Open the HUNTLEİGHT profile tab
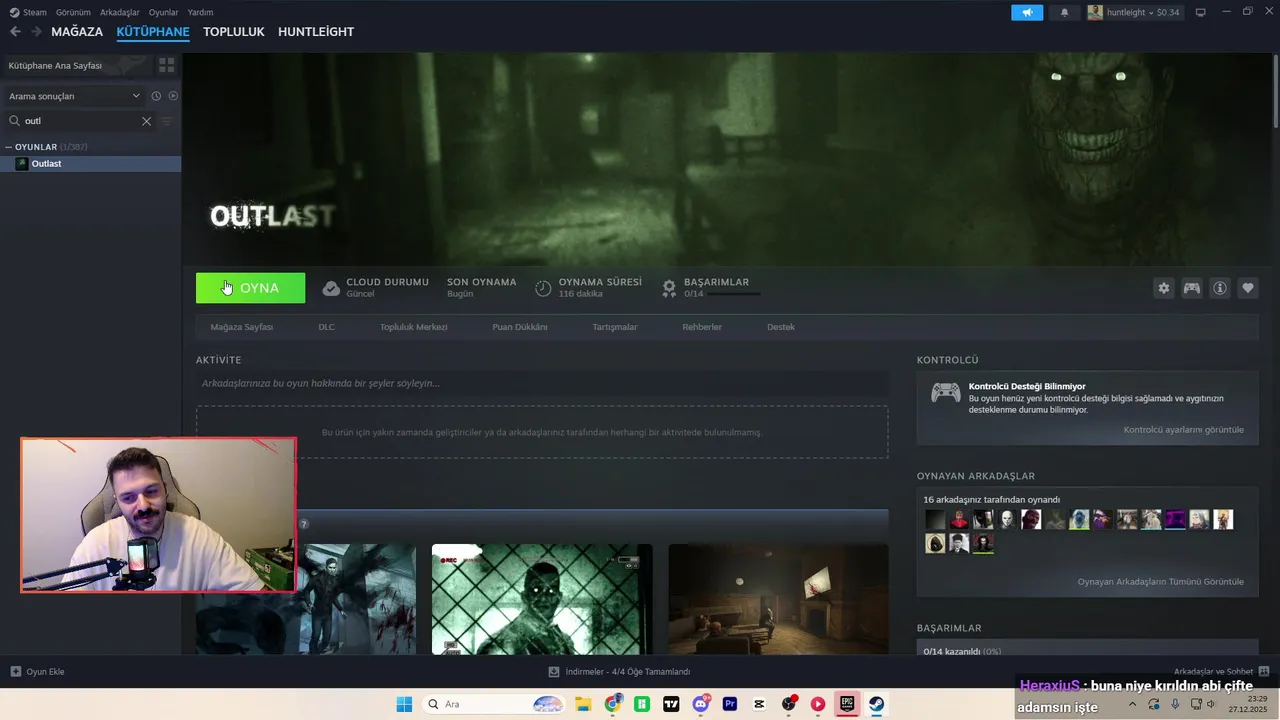This screenshot has height=720, width=1280. tap(316, 32)
